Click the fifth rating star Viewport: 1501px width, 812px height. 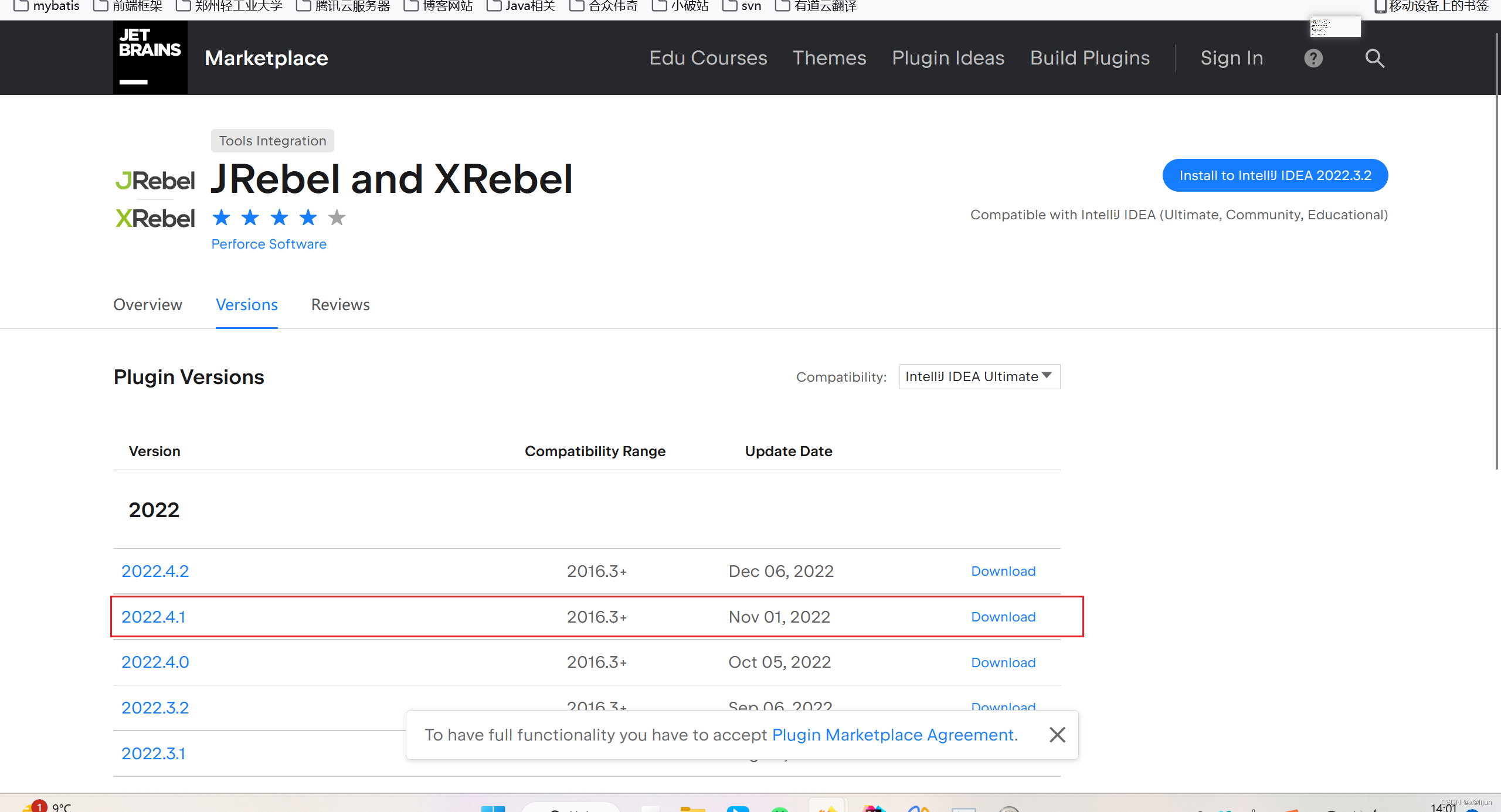[337, 218]
